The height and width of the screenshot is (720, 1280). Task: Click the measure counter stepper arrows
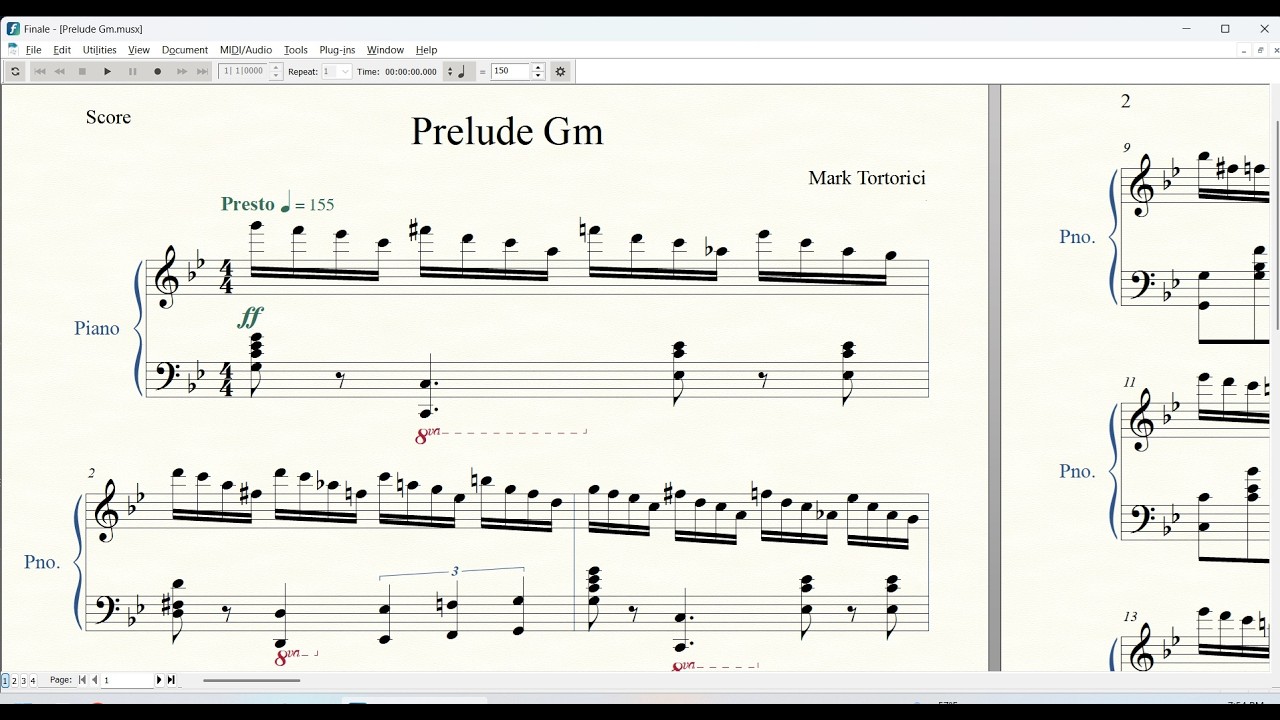pyautogui.click(x=277, y=72)
